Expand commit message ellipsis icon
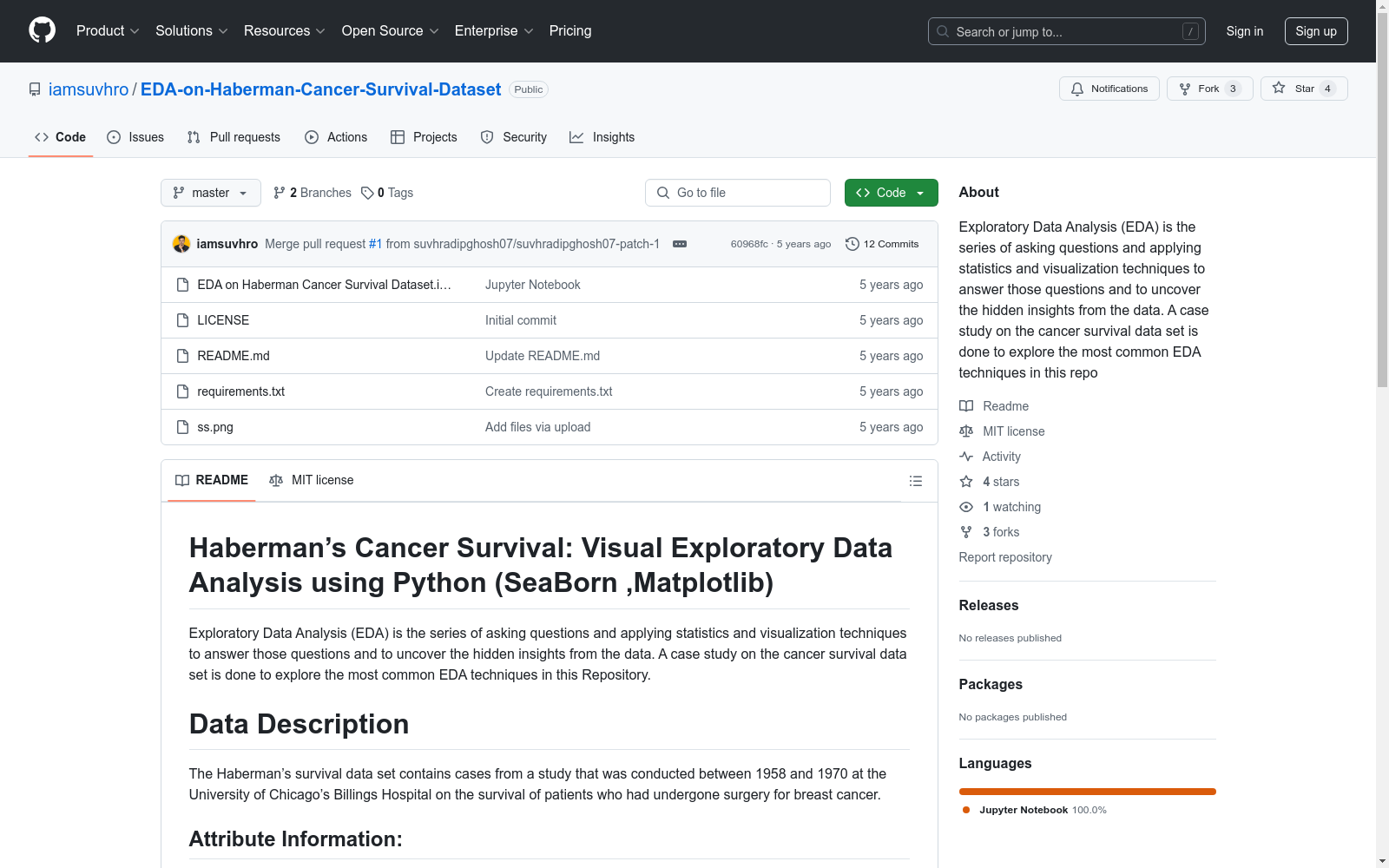This screenshot has height=868, width=1389. [680, 244]
